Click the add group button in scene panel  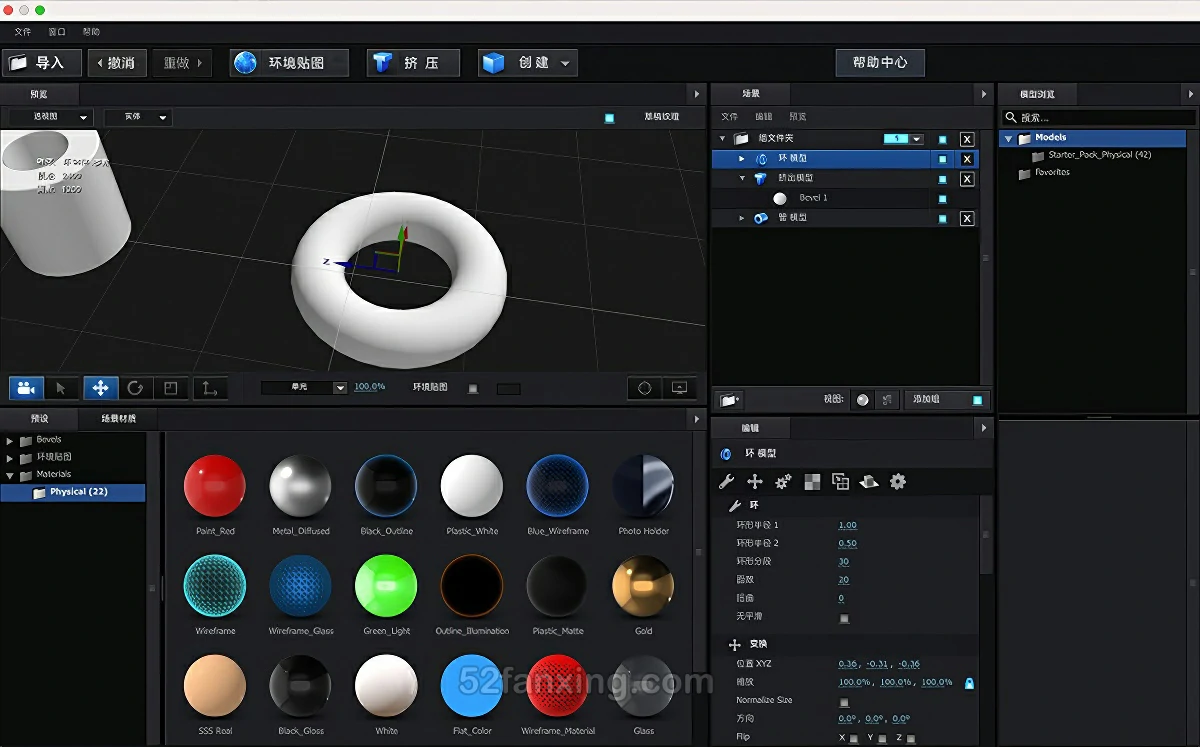click(x=947, y=400)
